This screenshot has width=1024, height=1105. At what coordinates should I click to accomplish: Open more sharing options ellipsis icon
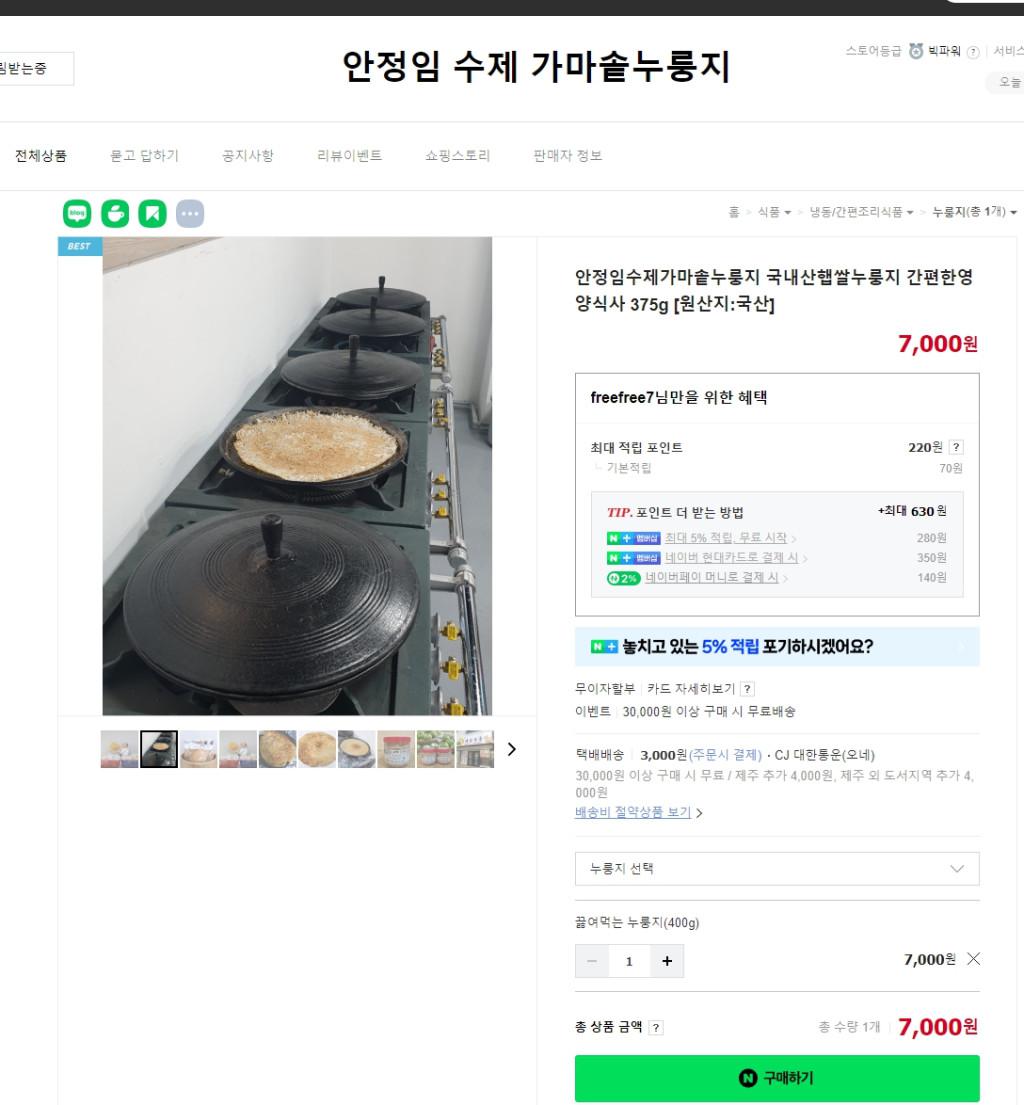190,213
